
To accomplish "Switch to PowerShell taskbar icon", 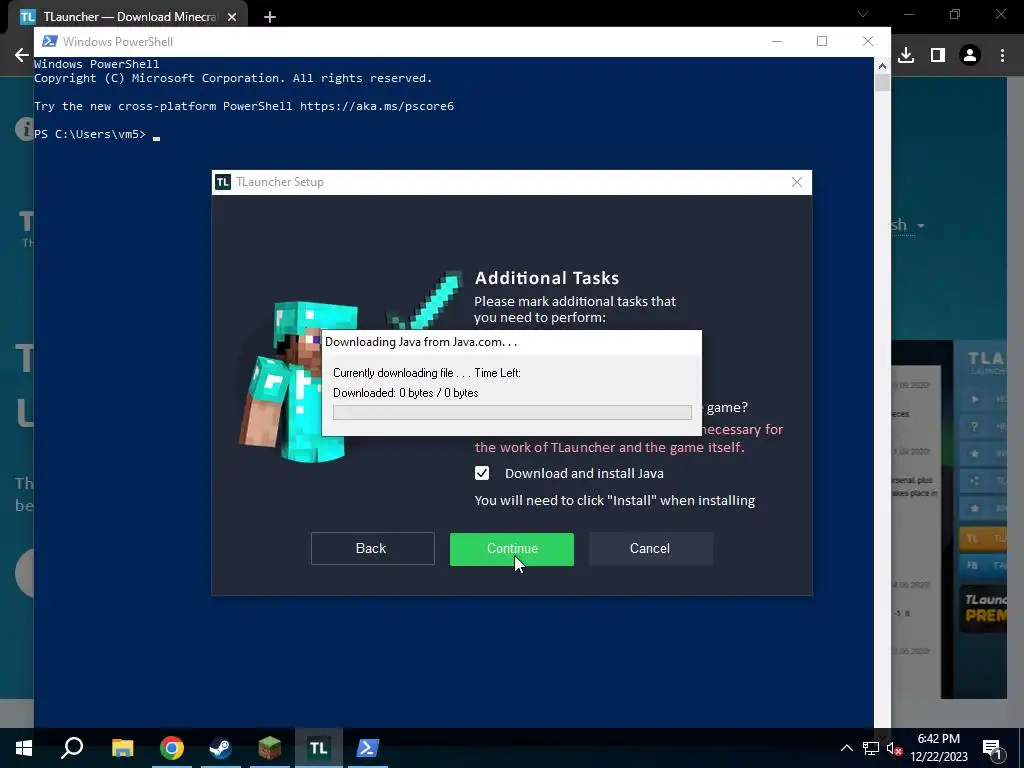I will tap(368, 748).
